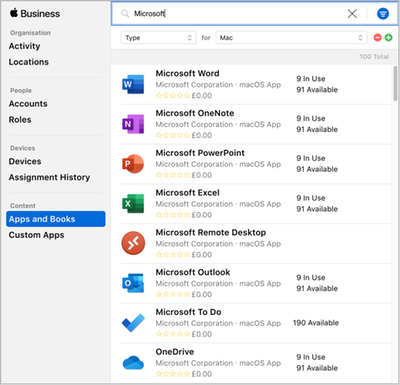Select the Microsoft OneNote icon
The width and height of the screenshot is (400, 385).
pos(133,124)
